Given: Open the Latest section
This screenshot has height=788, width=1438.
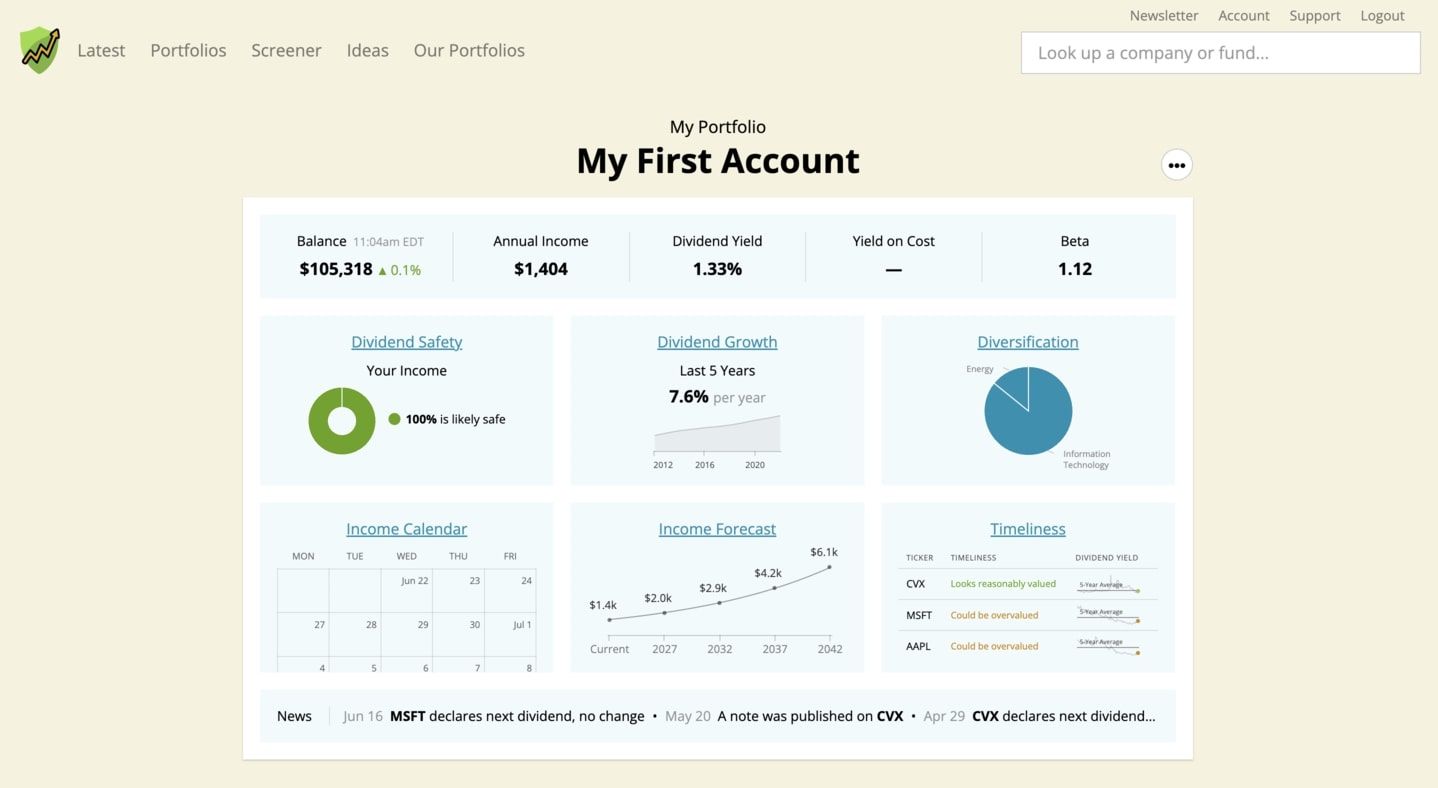Looking at the screenshot, I should [101, 49].
